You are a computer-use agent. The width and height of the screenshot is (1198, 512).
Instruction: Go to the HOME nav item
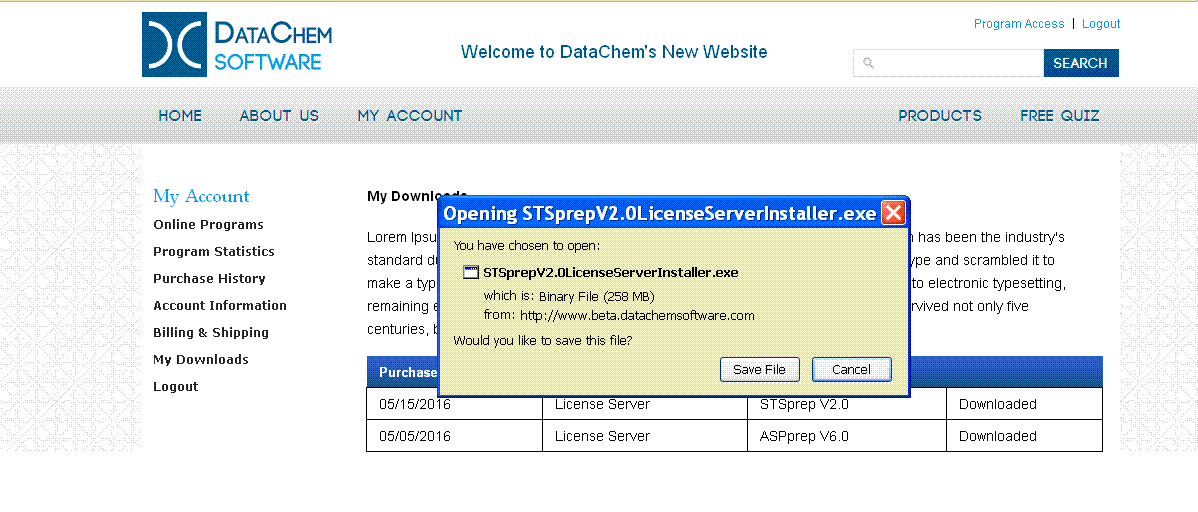pyautogui.click(x=180, y=115)
